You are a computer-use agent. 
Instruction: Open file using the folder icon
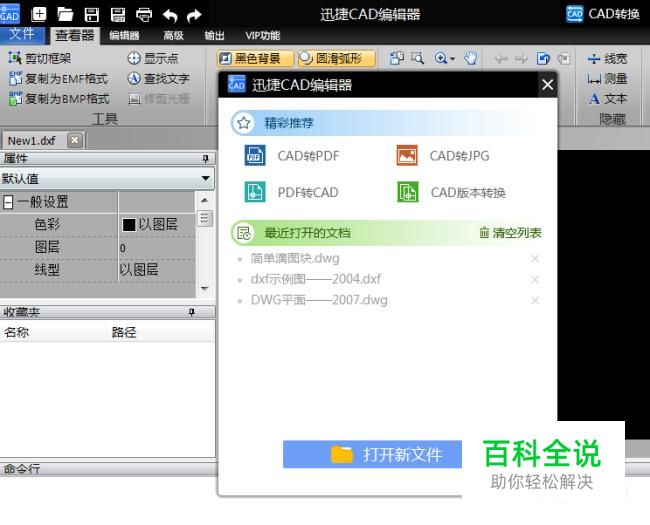click(65, 15)
